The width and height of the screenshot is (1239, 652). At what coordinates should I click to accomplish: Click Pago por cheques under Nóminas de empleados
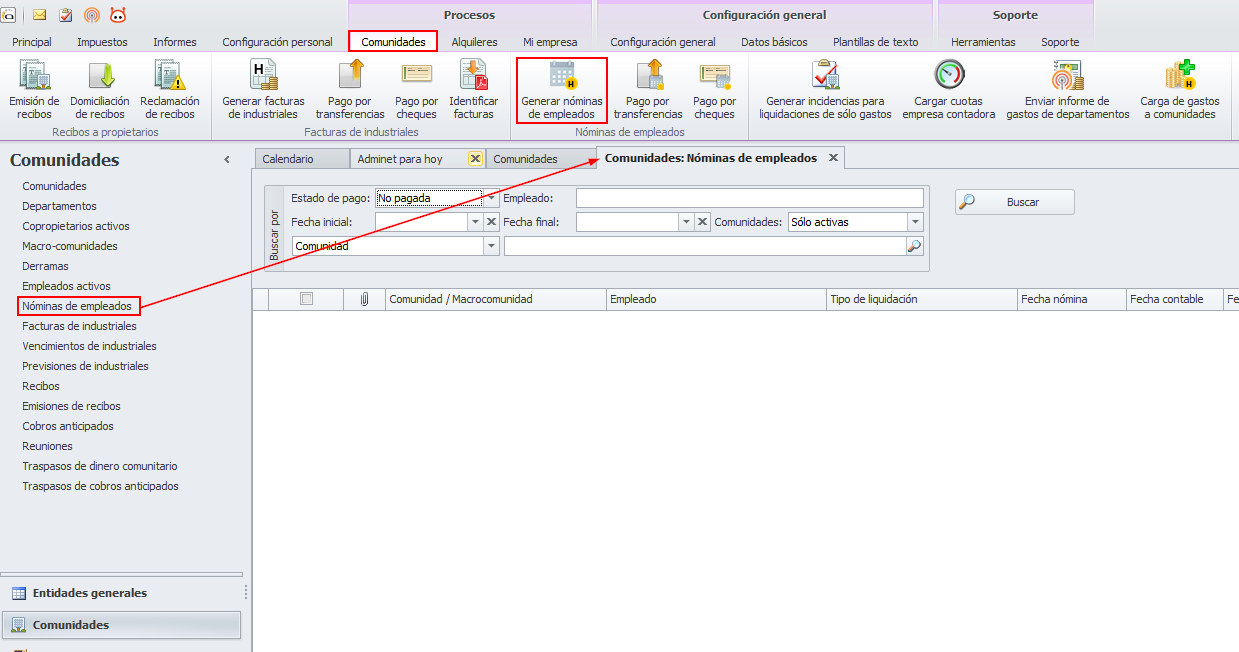[x=714, y=90]
